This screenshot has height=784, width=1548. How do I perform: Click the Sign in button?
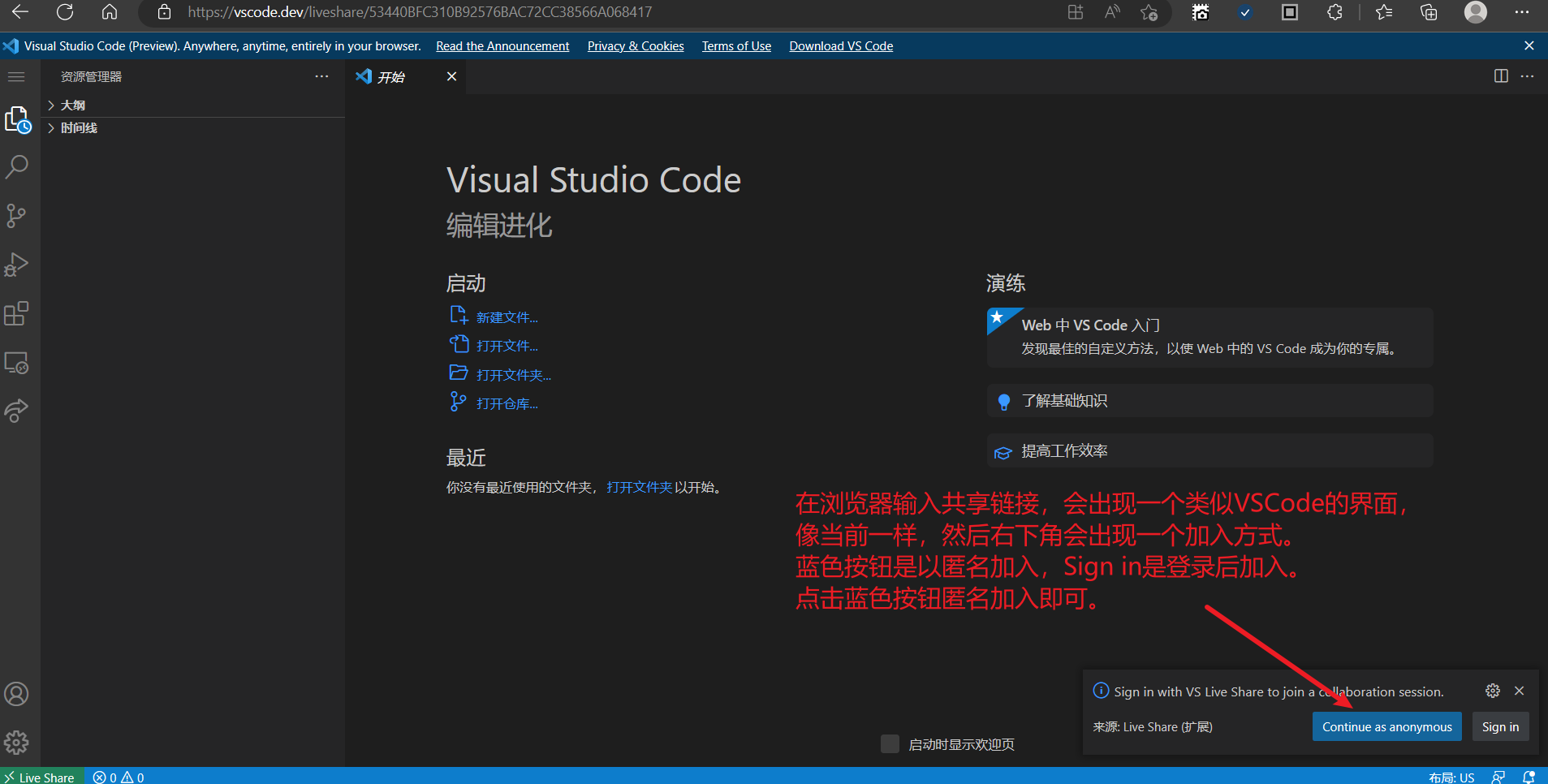click(x=1500, y=727)
